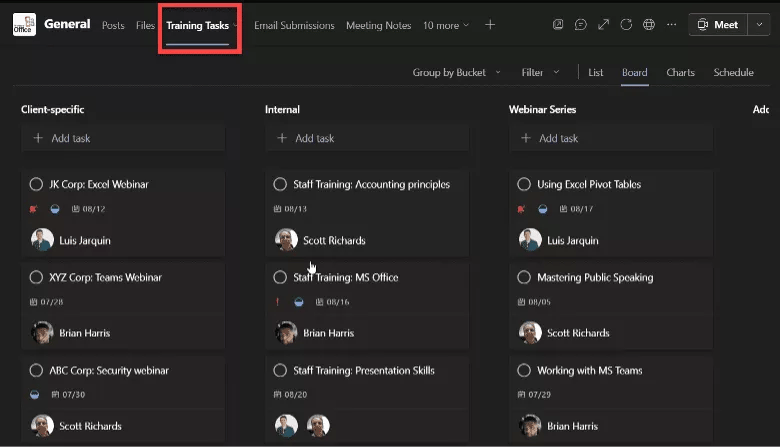The width and height of the screenshot is (780, 448).
Task: Complete Staff Training: Presentation Skills task
Action: (280, 370)
